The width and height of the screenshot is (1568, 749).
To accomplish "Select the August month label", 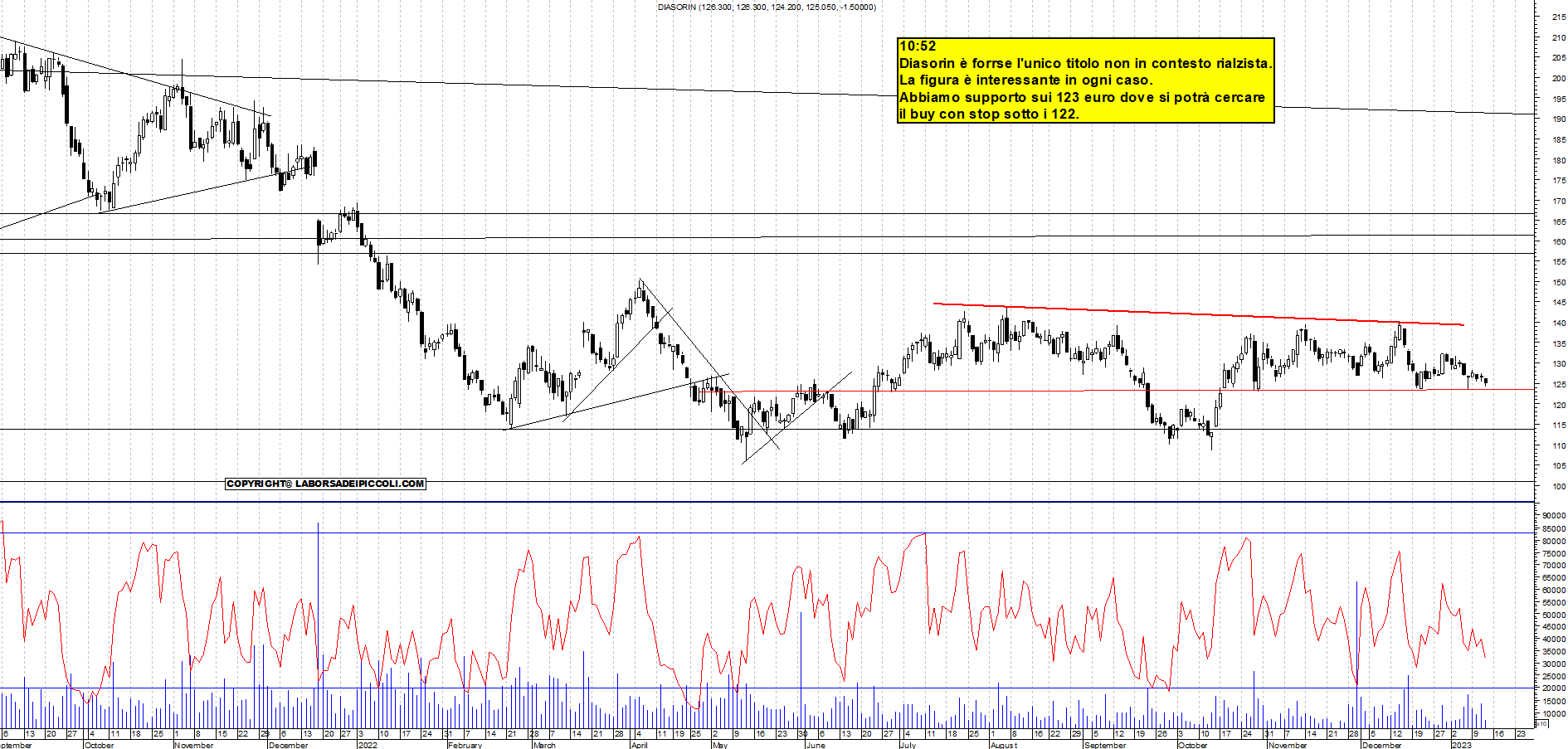I will (x=1003, y=745).
